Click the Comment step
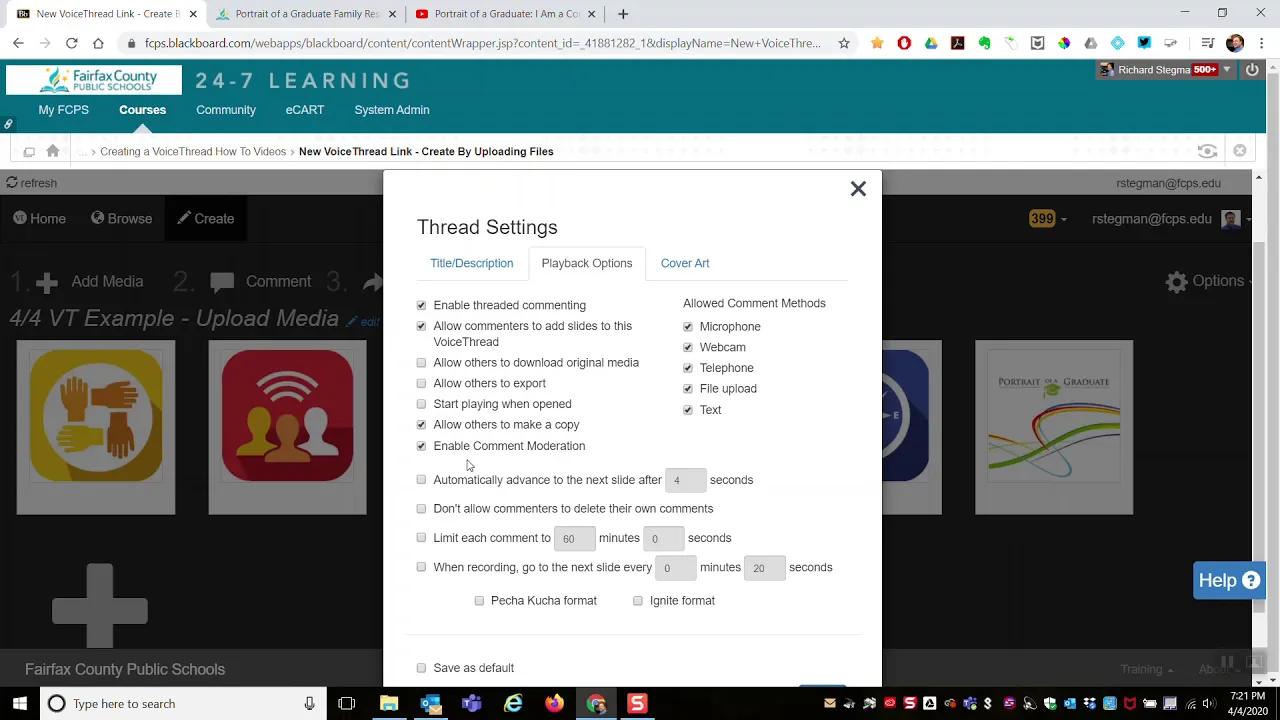 tap(261, 282)
